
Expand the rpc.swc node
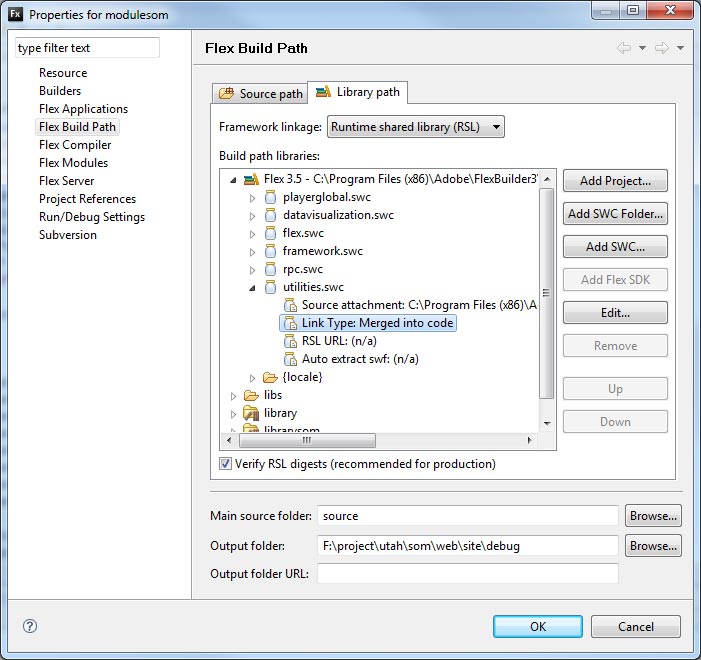point(252,270)
